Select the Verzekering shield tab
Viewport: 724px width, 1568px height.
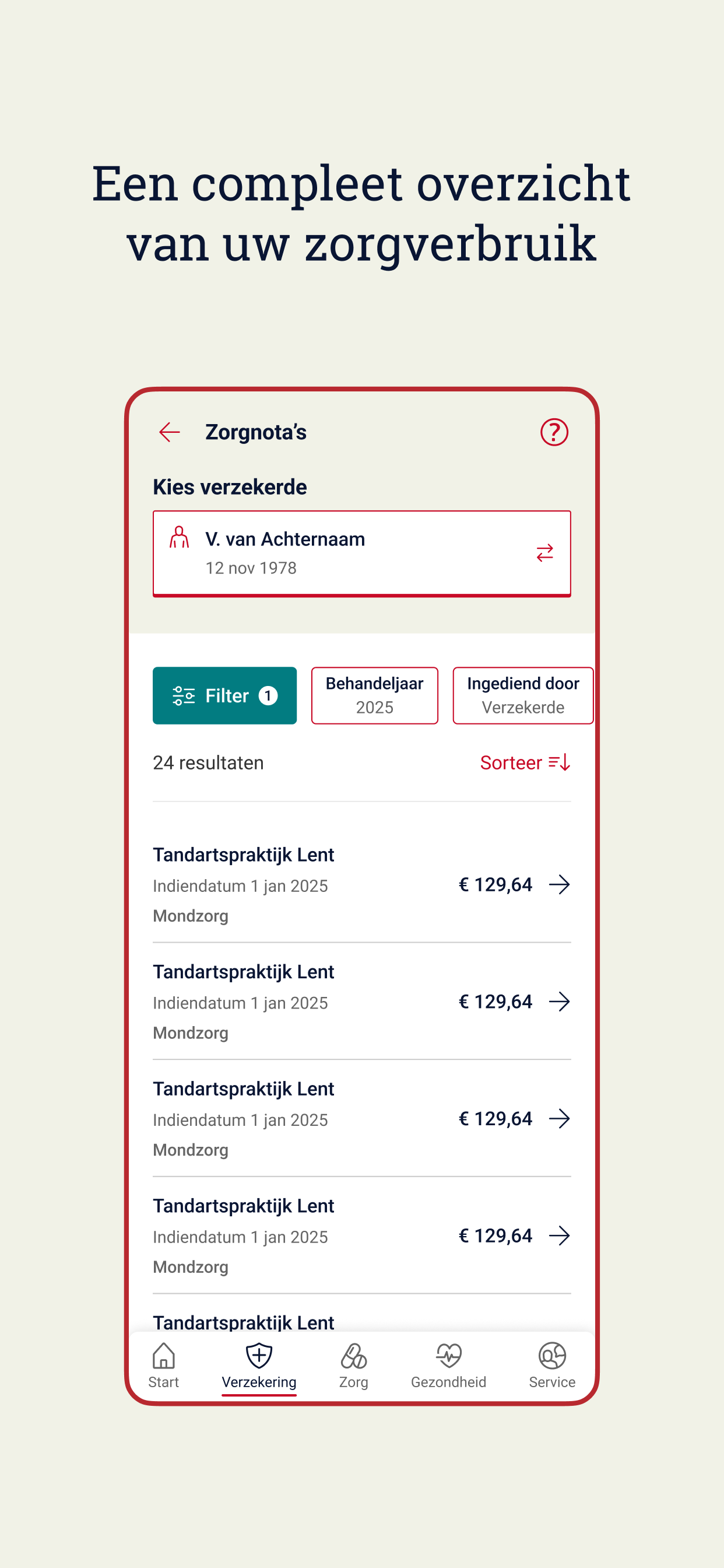point(259,1366)
